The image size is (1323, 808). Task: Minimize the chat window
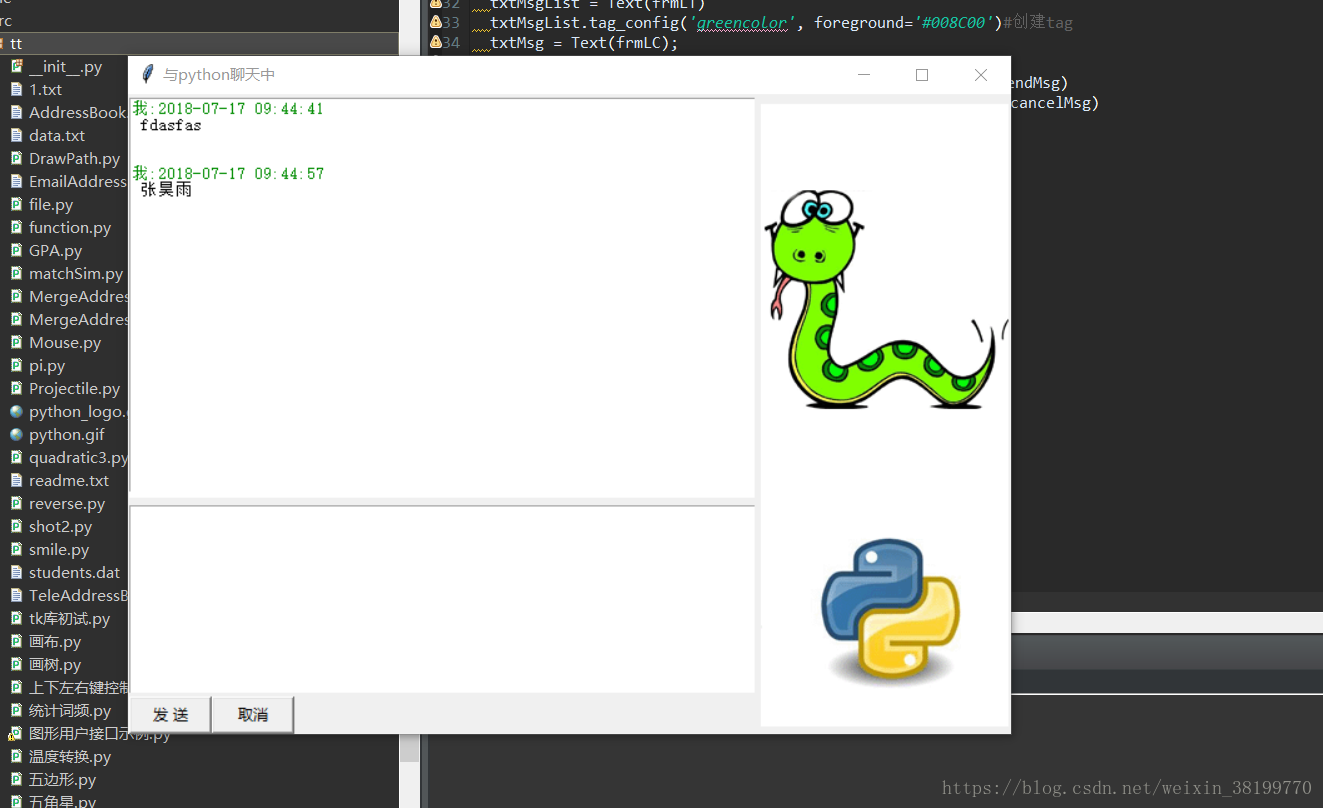point(864,75)
